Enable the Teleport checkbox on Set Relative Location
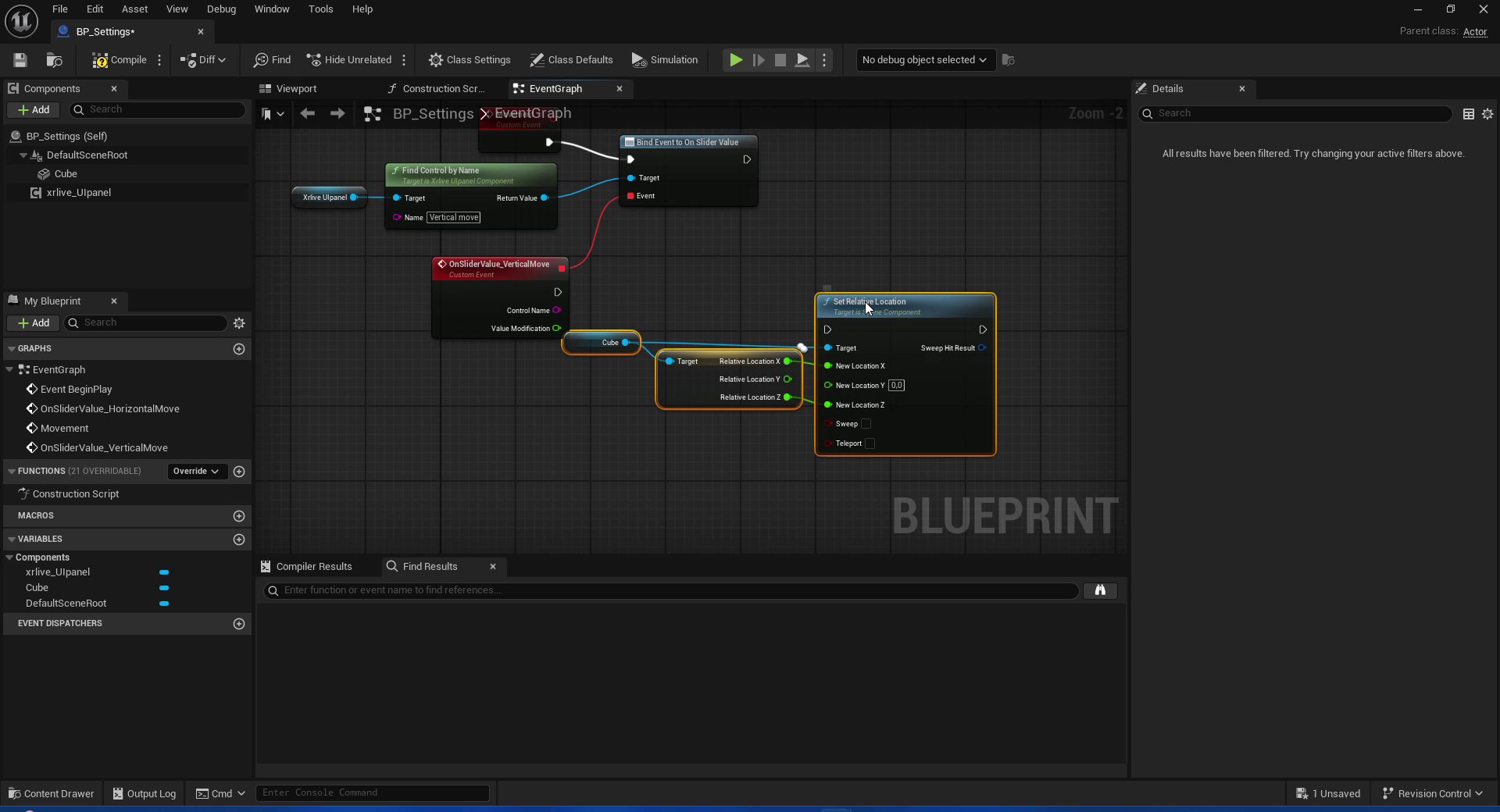The image size is (1500, 812). [870, 444]
